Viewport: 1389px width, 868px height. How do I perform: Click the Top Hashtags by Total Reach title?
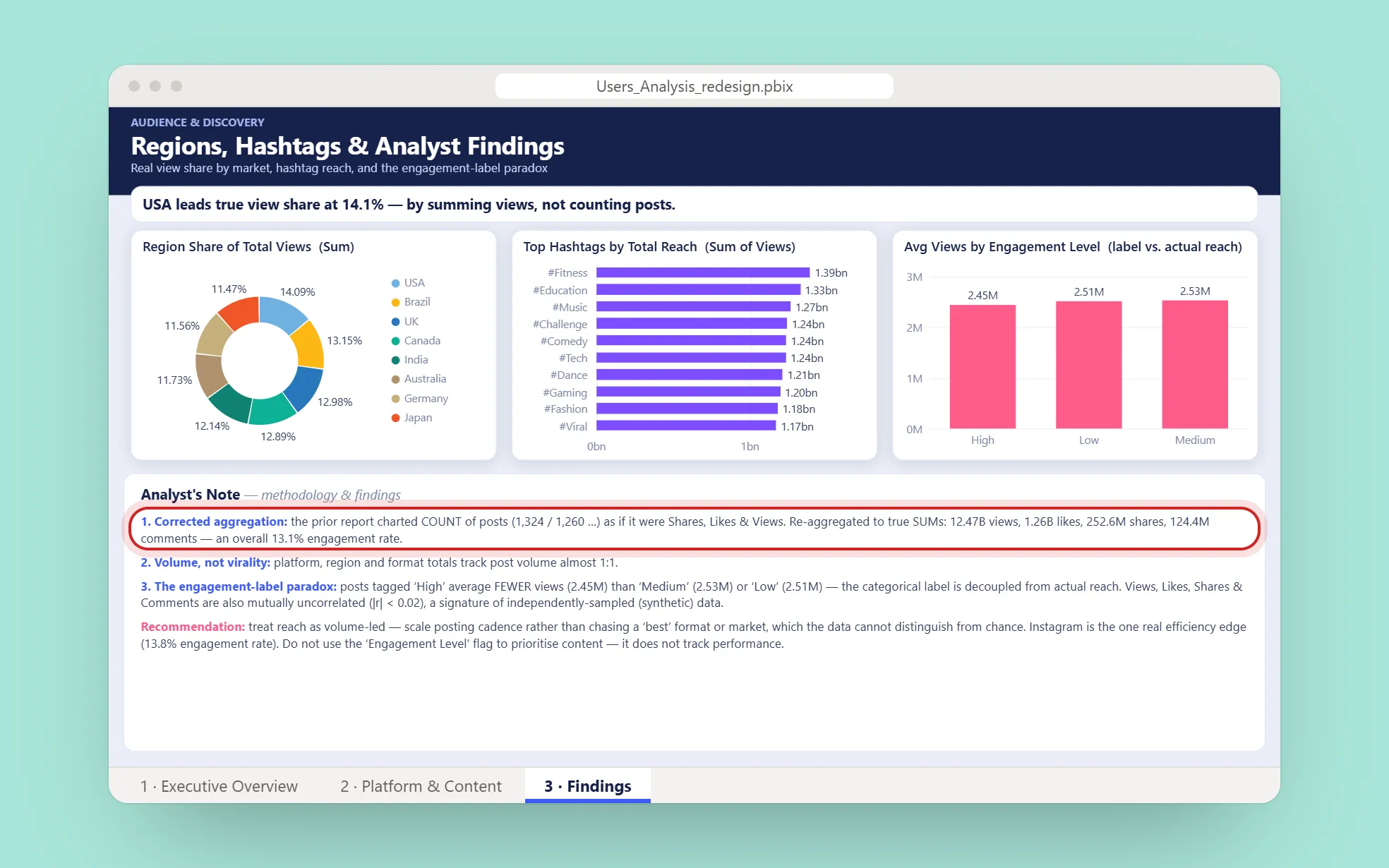pos(659,246)
